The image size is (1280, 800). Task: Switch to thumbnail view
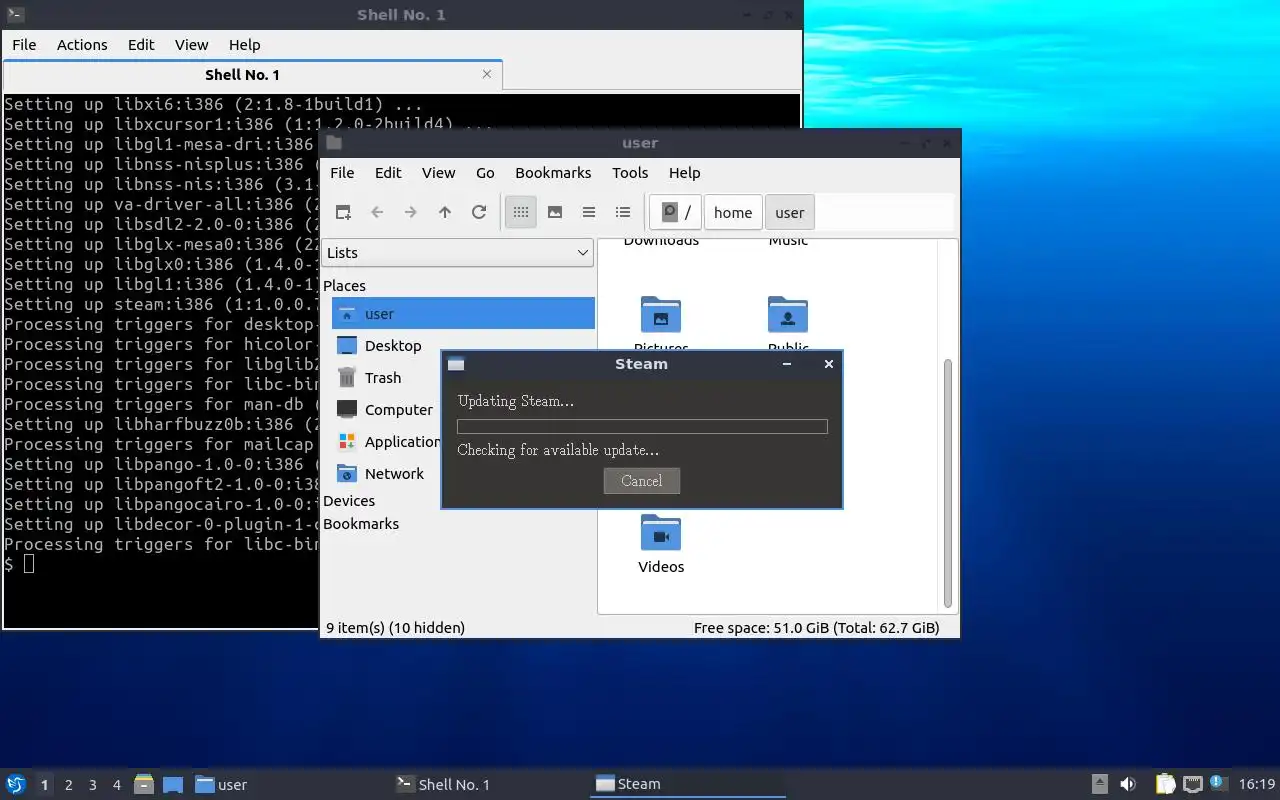tap(555, 212)
